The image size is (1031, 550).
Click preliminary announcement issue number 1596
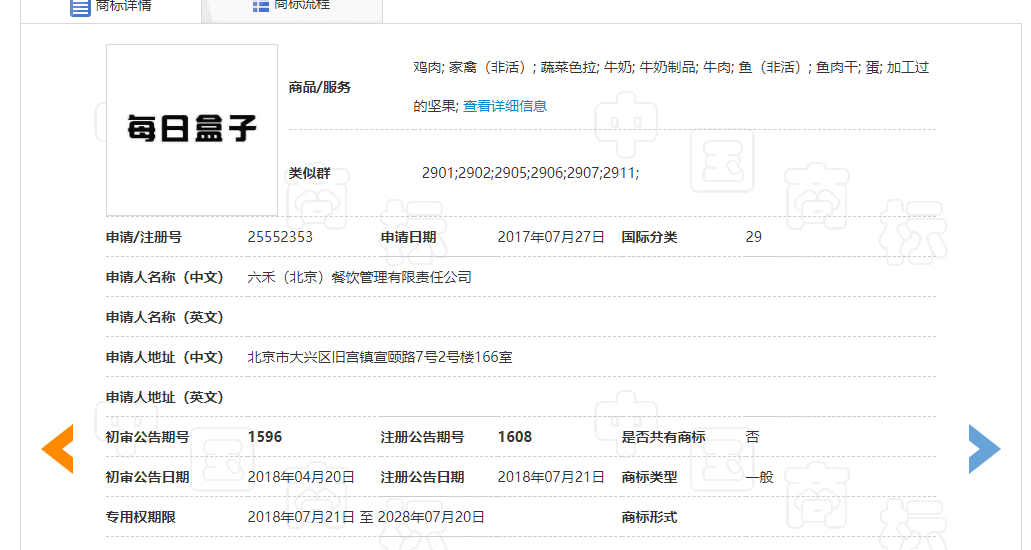pos(265,437)
